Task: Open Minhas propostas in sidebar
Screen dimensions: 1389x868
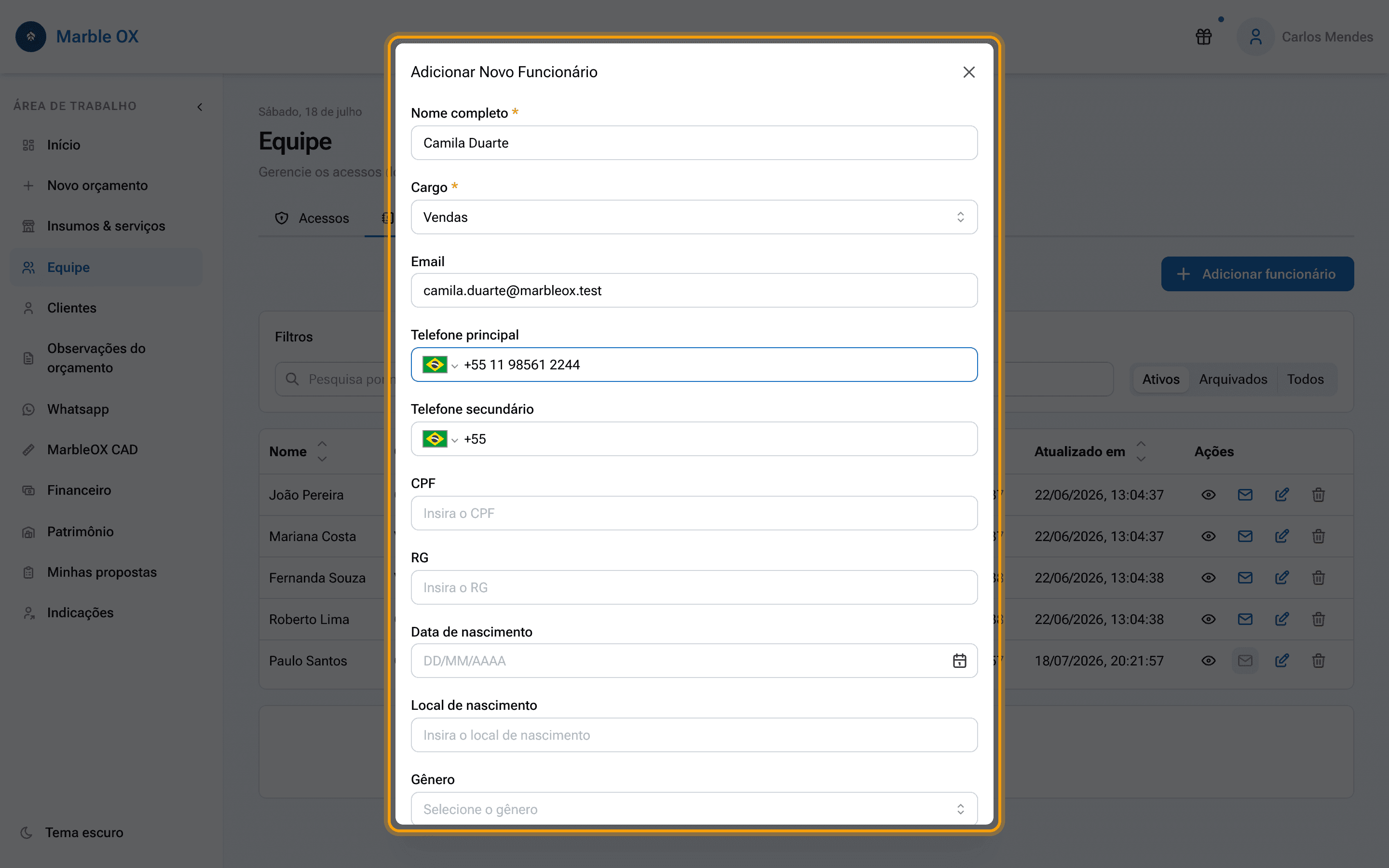Action: 106,572
